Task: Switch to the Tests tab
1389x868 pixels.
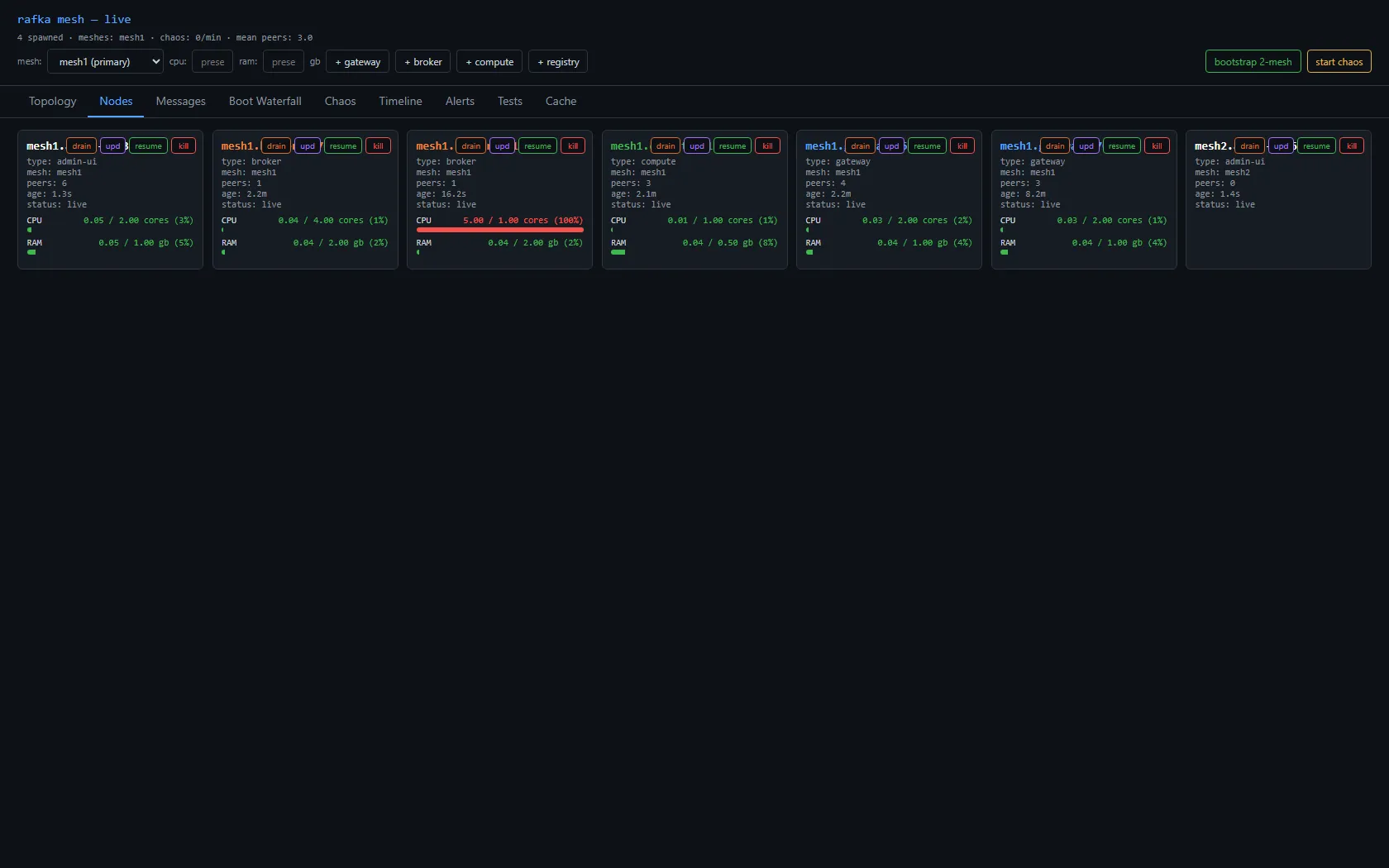Action: [x=509, y=101]
